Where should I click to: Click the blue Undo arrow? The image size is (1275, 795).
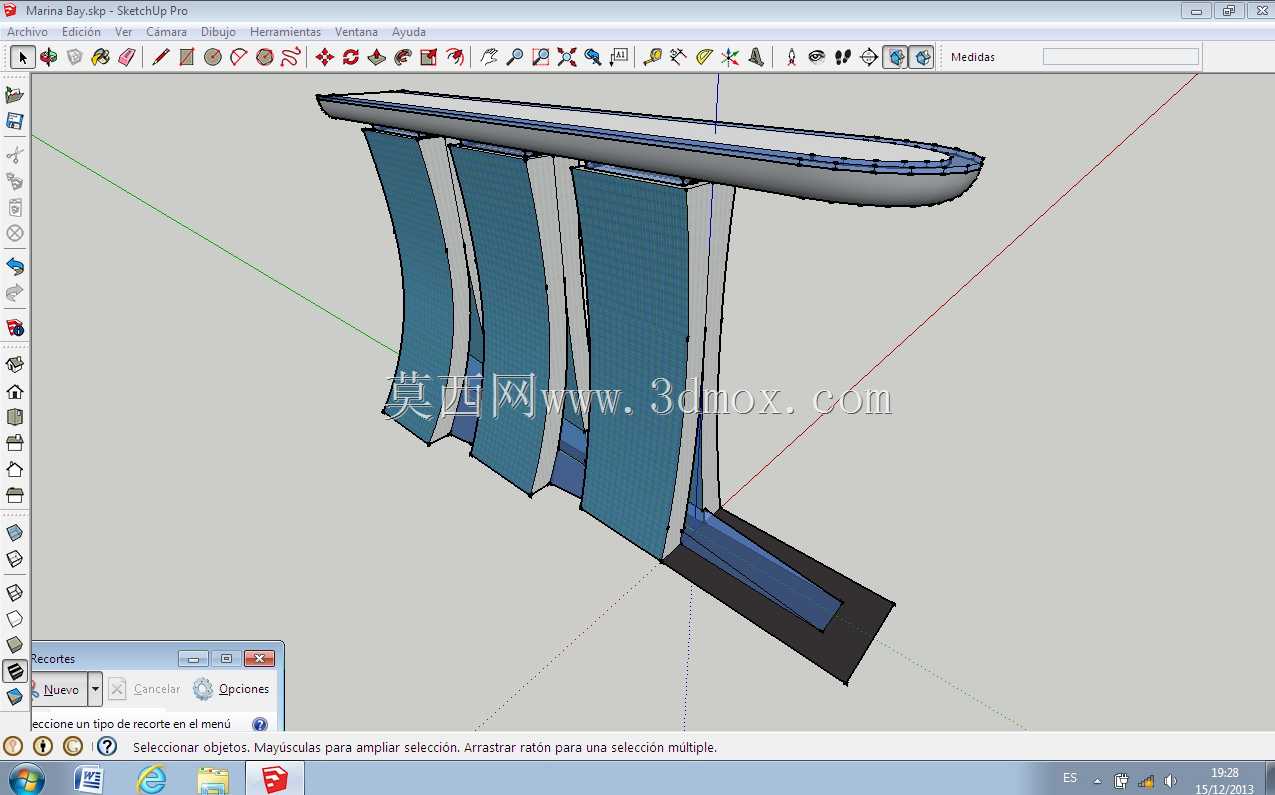(x=15, y=266)
